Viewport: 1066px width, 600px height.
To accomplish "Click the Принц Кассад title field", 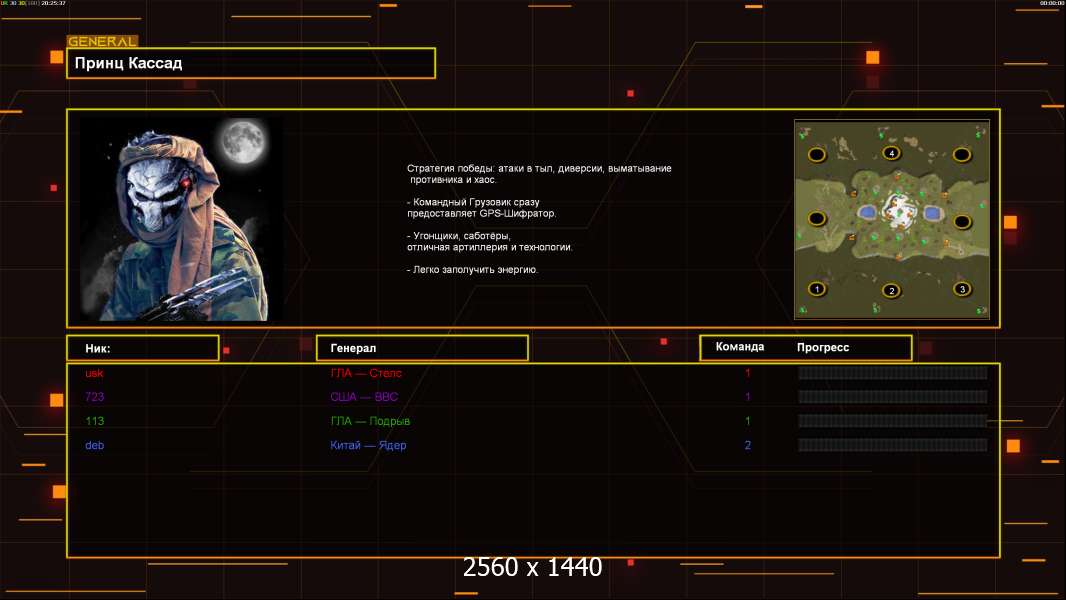I will [x=251, y=63].
